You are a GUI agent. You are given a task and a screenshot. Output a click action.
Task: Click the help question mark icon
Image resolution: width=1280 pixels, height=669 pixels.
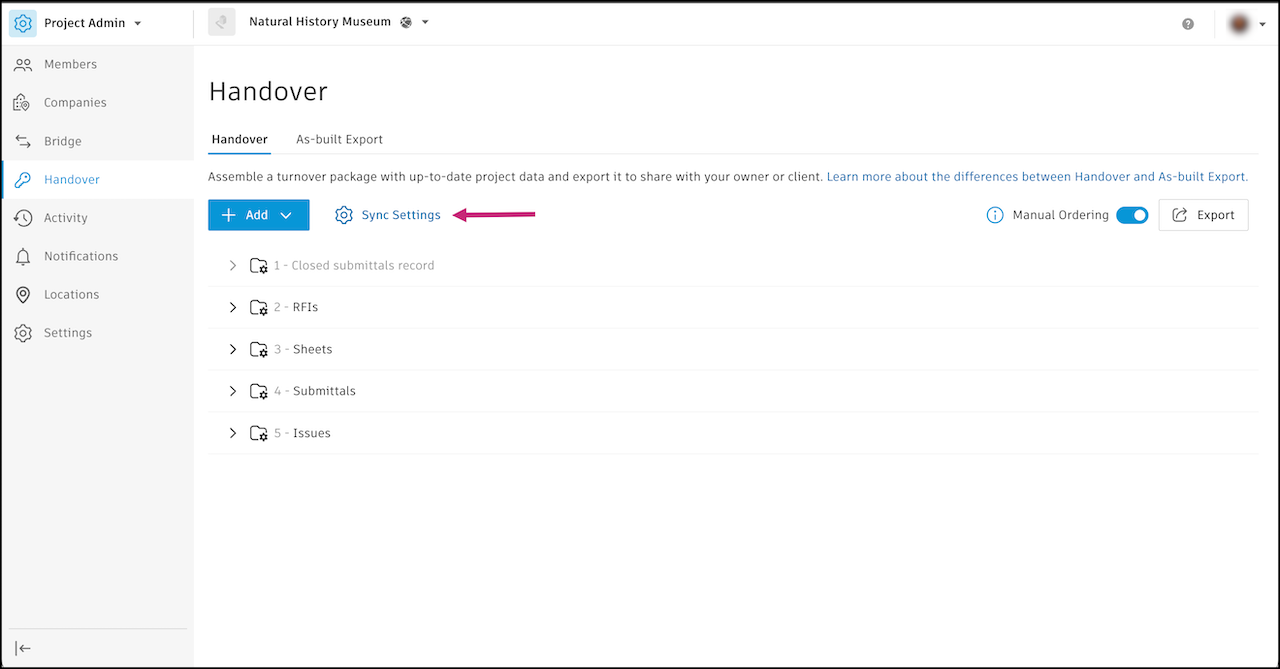click(1188, 24)
